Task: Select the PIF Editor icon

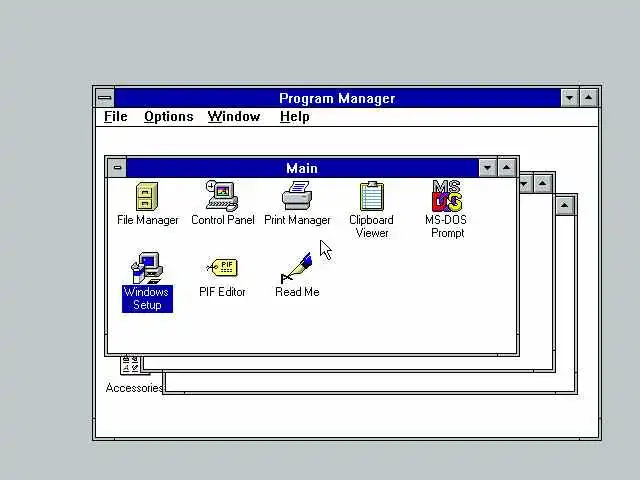Action: tap(222, 268)
